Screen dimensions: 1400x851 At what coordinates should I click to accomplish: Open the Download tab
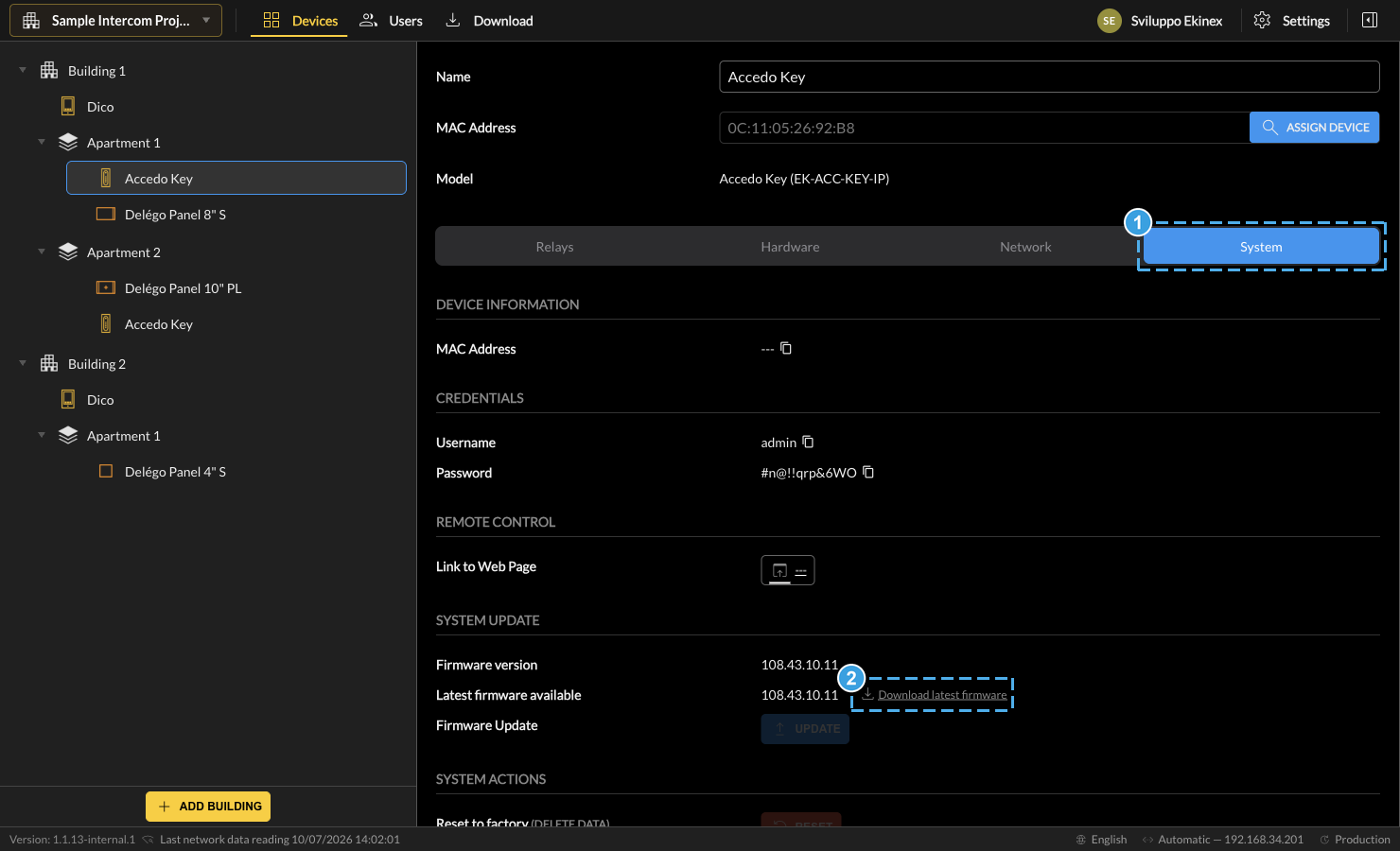489,21
